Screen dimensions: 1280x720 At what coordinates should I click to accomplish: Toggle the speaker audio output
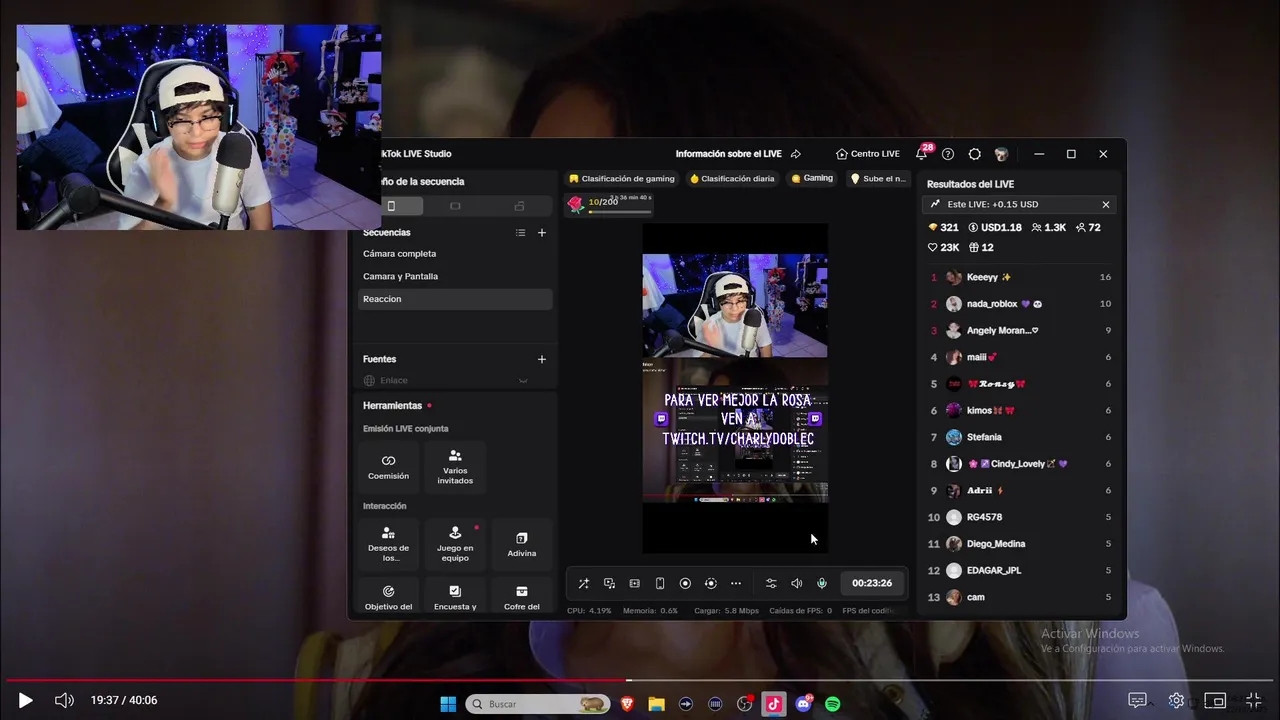(797, 583)
